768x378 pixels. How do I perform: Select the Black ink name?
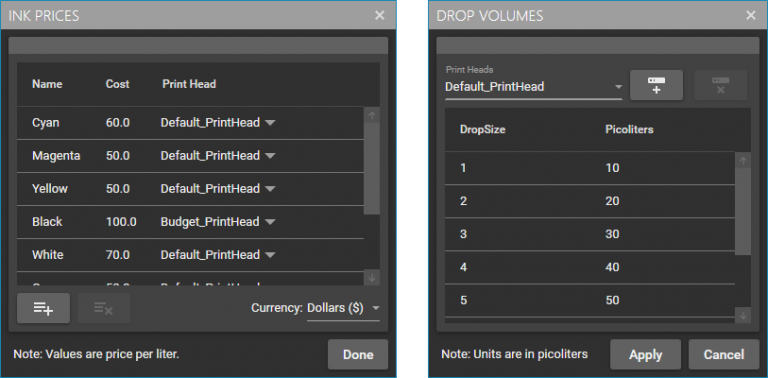point(47,222)
